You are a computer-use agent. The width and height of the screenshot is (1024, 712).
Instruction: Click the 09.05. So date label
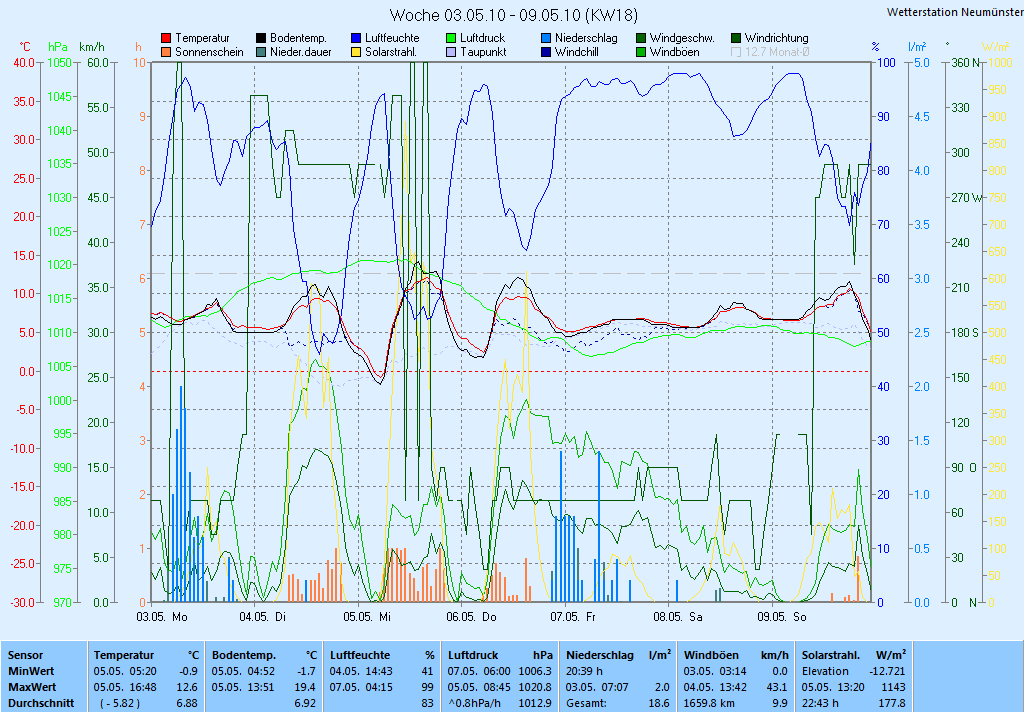coord(782,617)
